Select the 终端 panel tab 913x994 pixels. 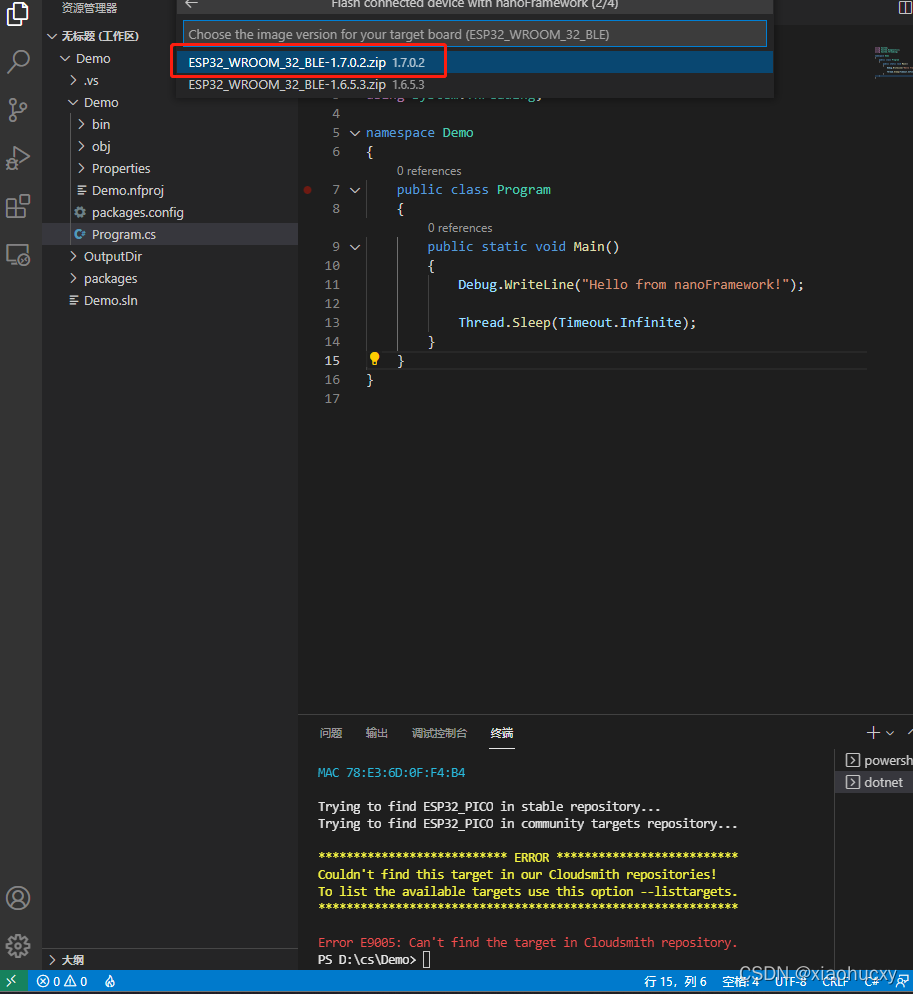click(x=502, y=733)
